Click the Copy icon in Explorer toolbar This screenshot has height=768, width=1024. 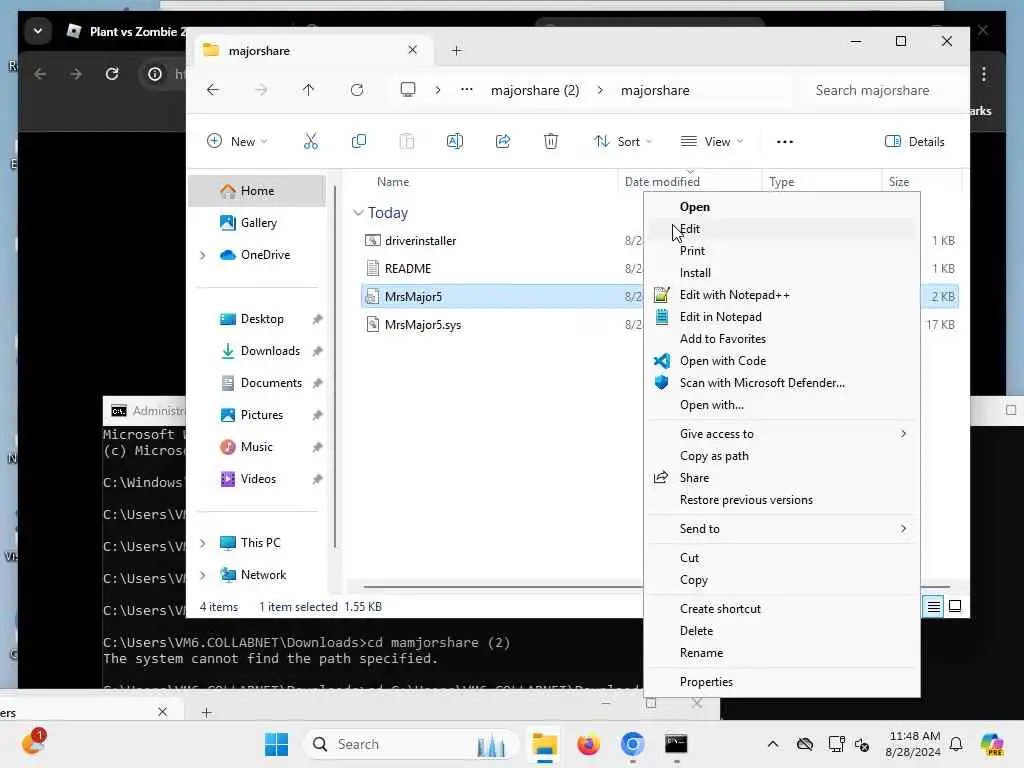359,141
